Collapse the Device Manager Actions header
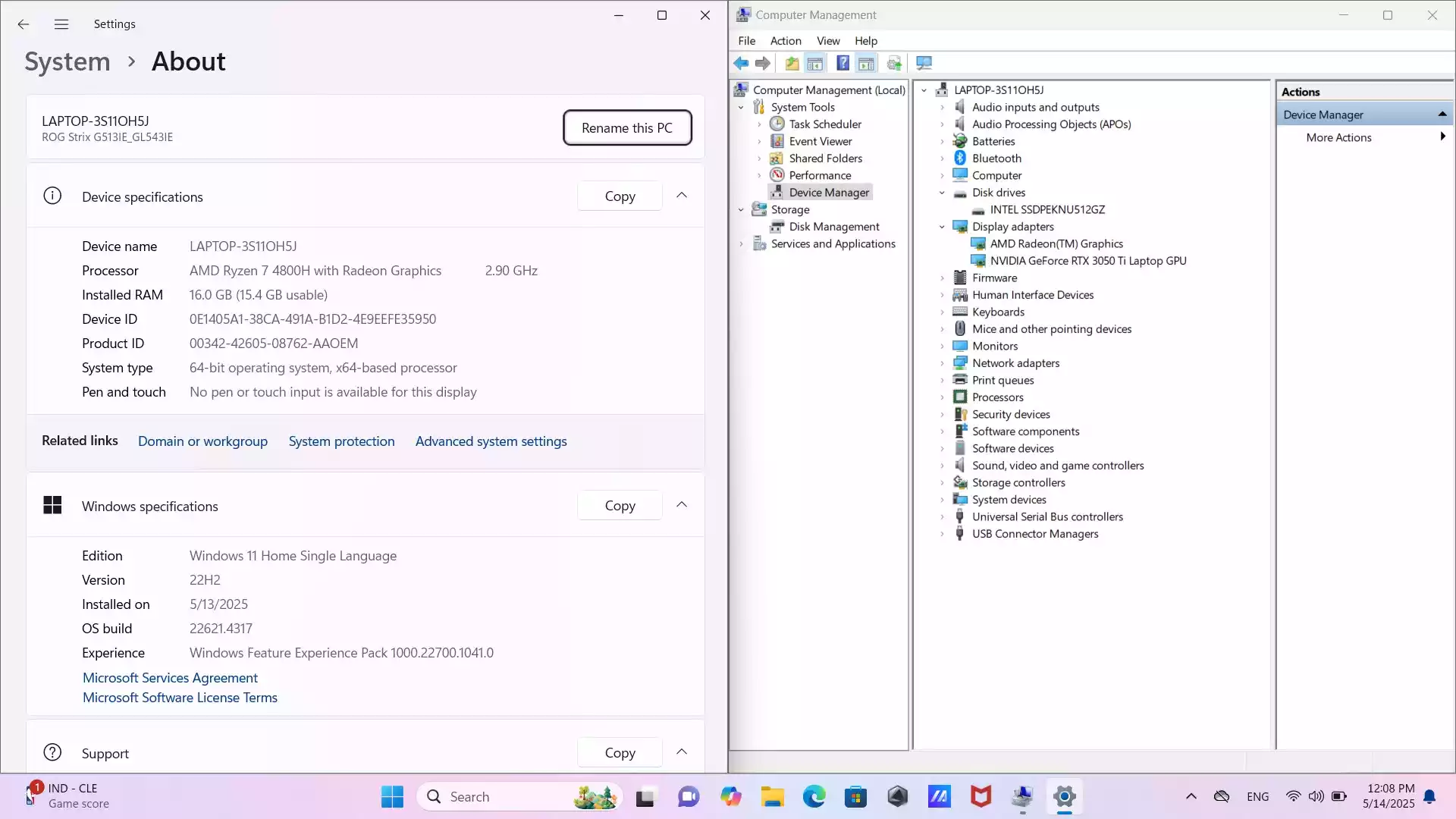This screenshot has height=819, width=1456. 1442,115
